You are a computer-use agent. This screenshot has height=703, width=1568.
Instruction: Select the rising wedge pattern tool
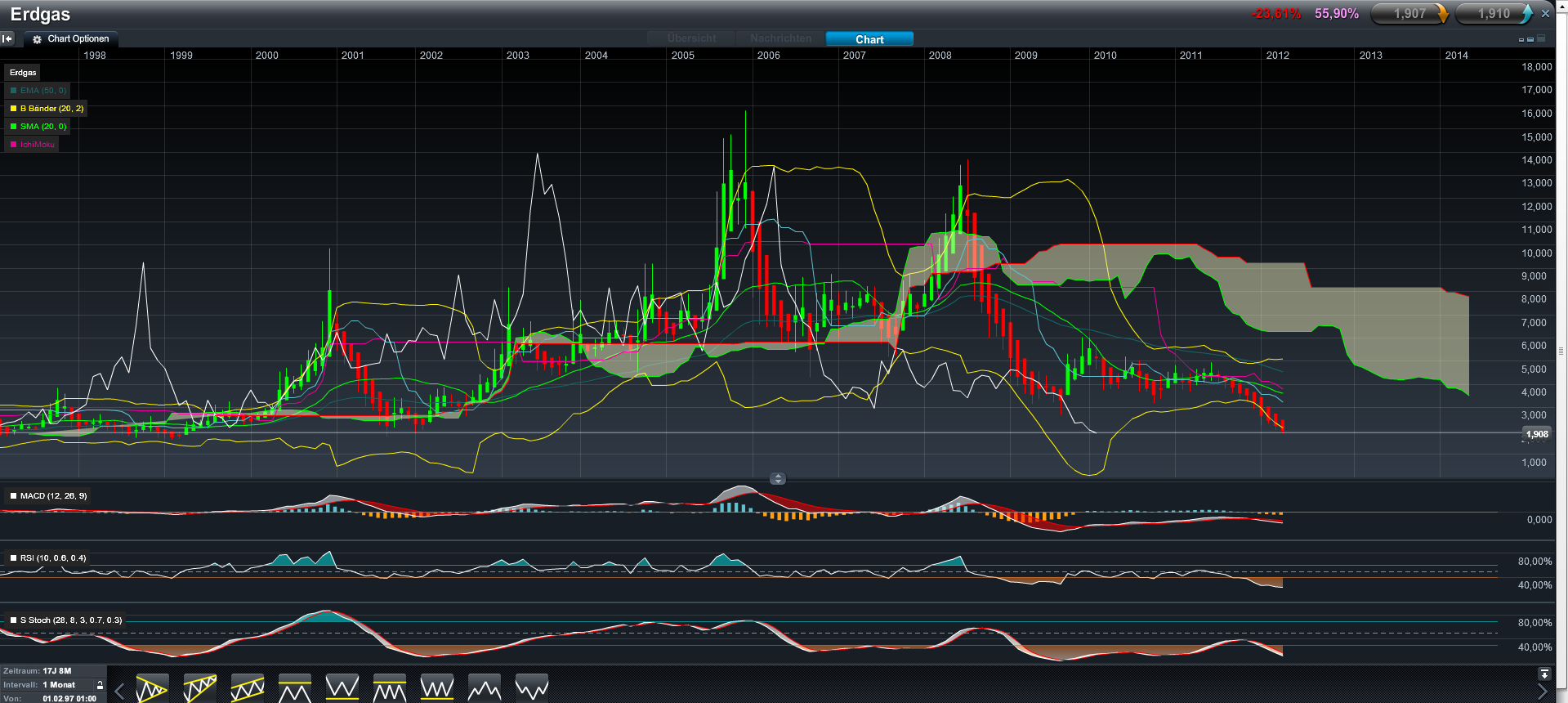pos(200,688)
